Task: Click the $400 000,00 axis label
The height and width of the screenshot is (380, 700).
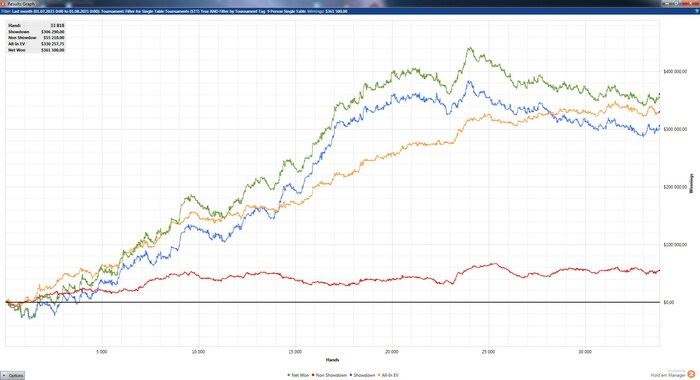Action: [x=675, y=71]
